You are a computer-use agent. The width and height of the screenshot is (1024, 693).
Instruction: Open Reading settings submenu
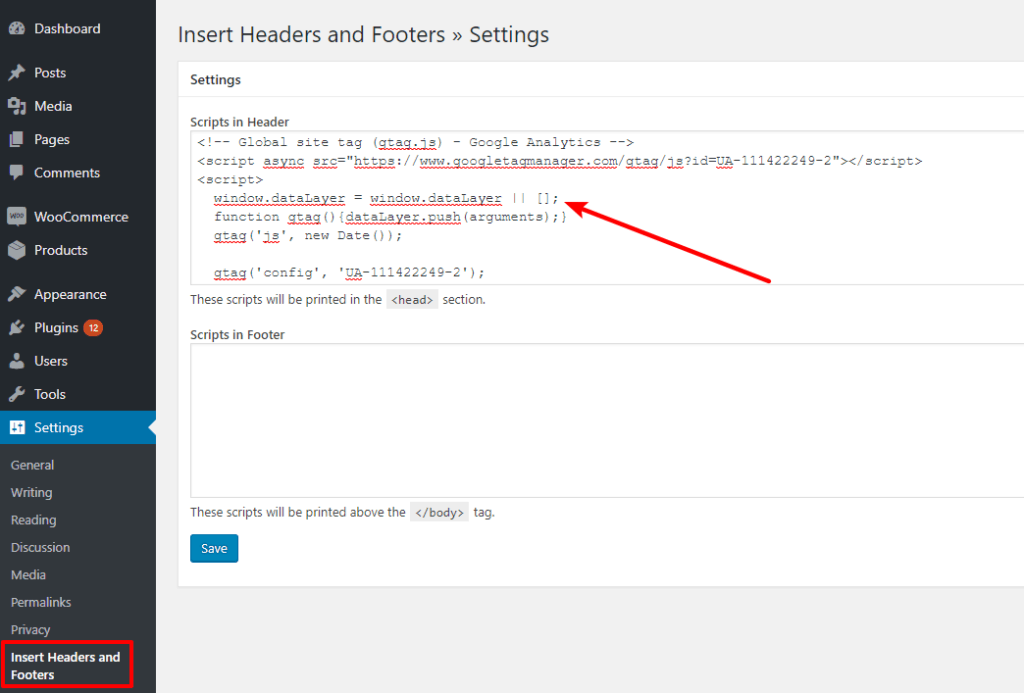tap(33, 520)
